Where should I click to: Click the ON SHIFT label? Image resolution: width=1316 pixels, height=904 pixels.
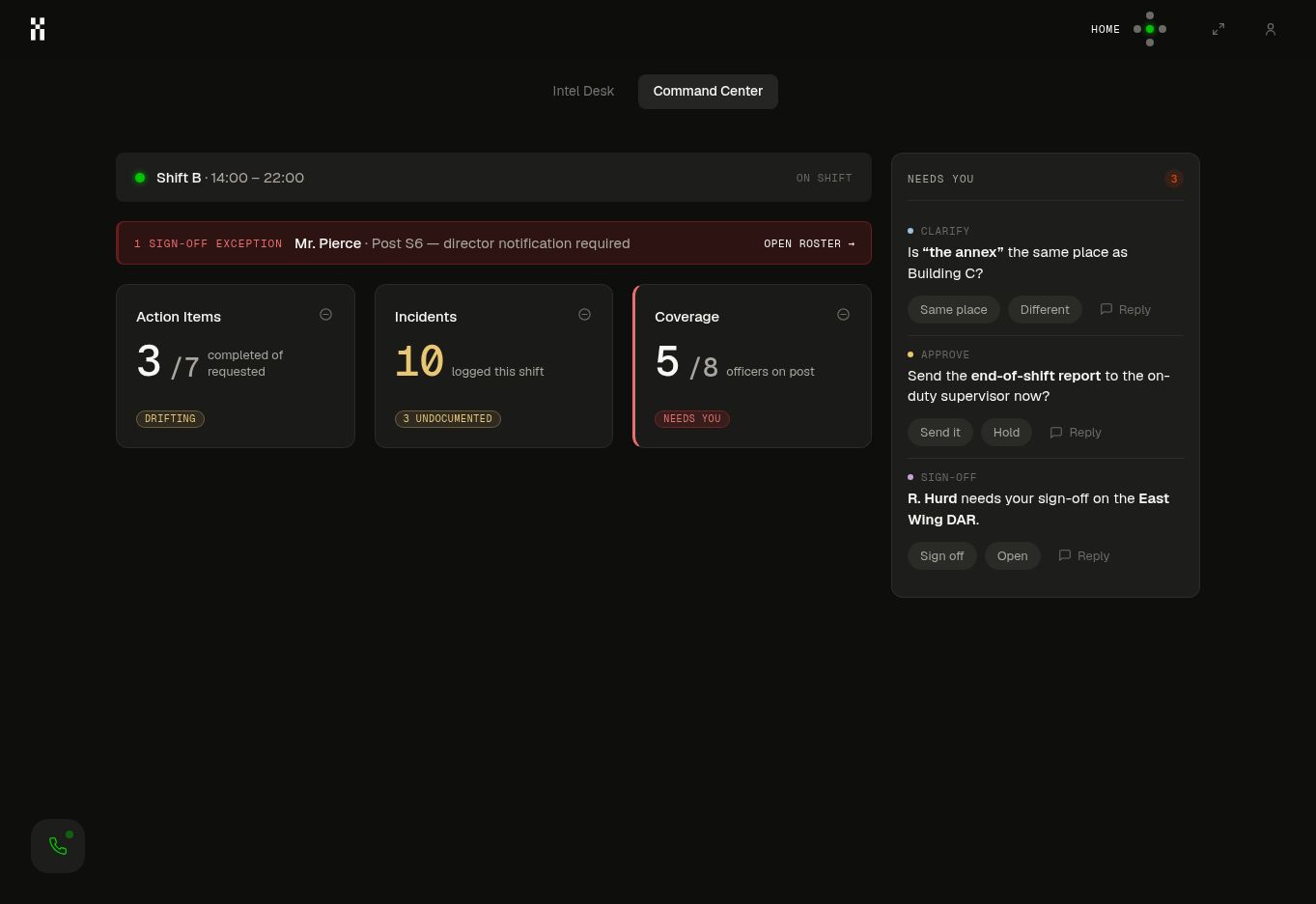click(x=824, y=178)
